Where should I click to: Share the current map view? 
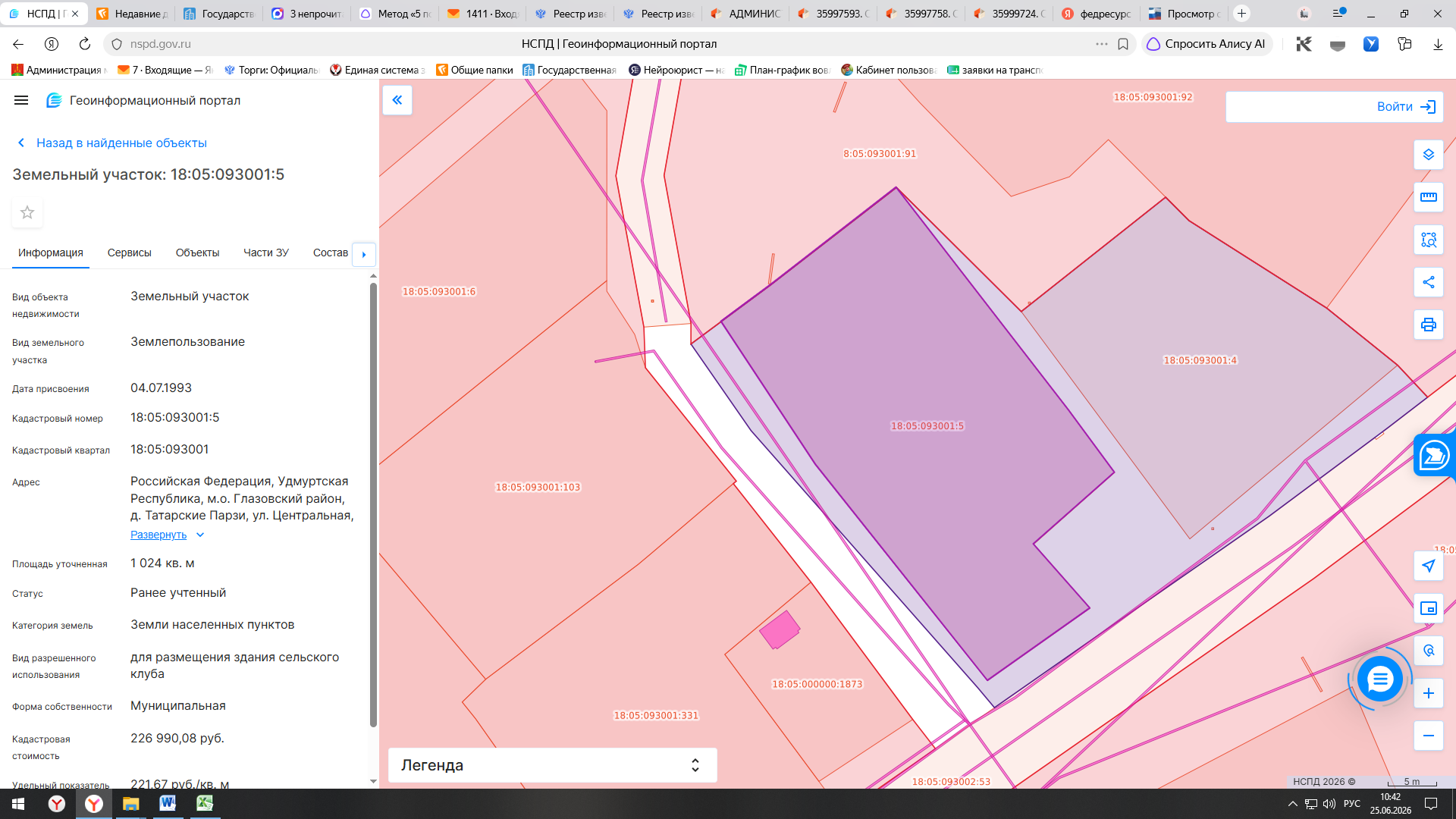(1429, 282)
